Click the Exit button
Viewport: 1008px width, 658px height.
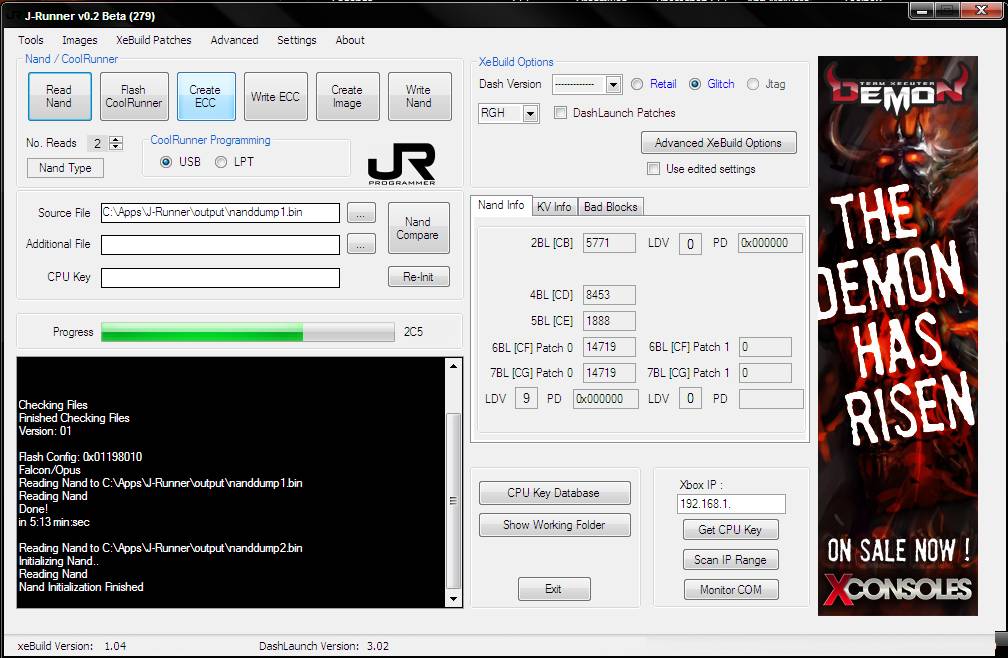point(554,589)
